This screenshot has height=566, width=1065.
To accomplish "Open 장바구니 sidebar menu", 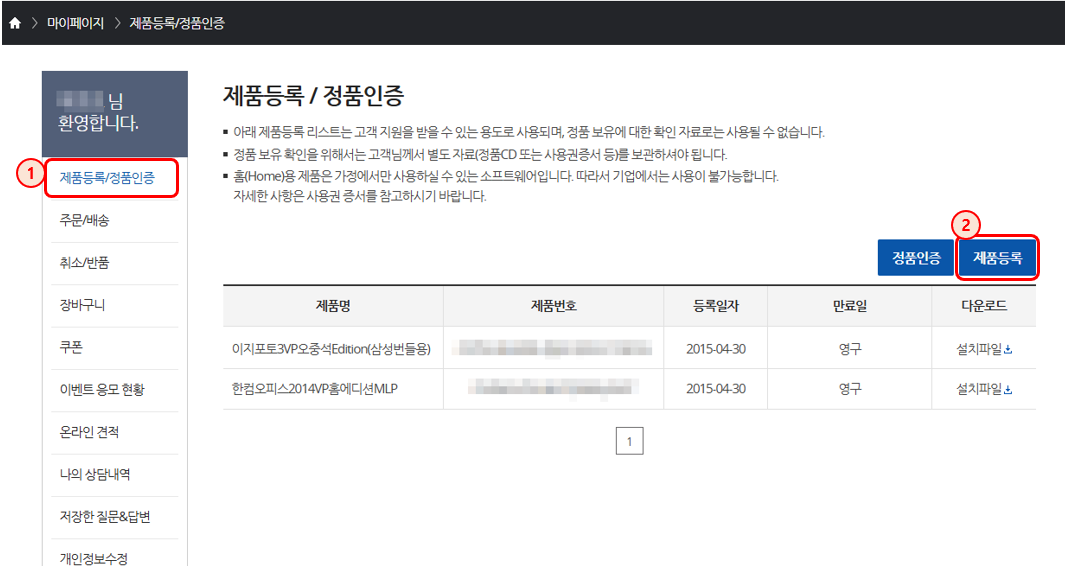I will click(82, 305).
